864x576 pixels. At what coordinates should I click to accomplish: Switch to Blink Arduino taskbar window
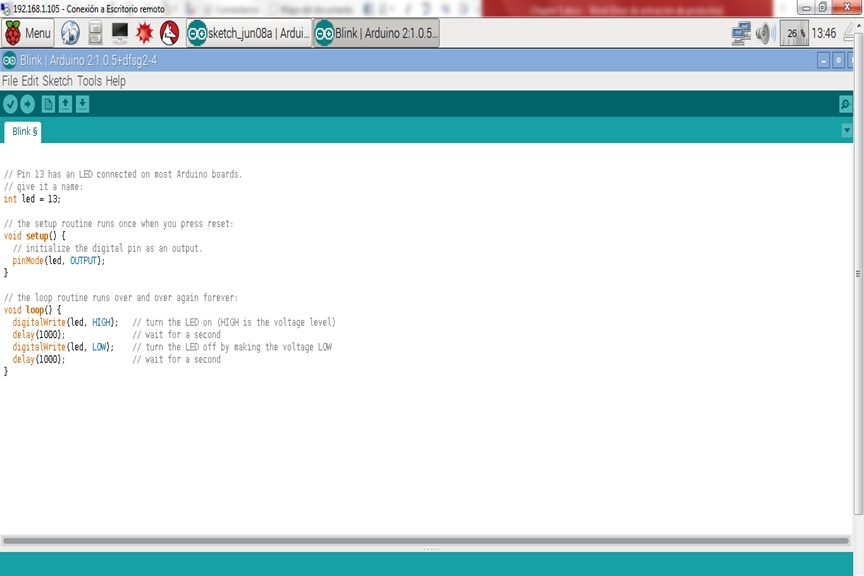[376, 33]
